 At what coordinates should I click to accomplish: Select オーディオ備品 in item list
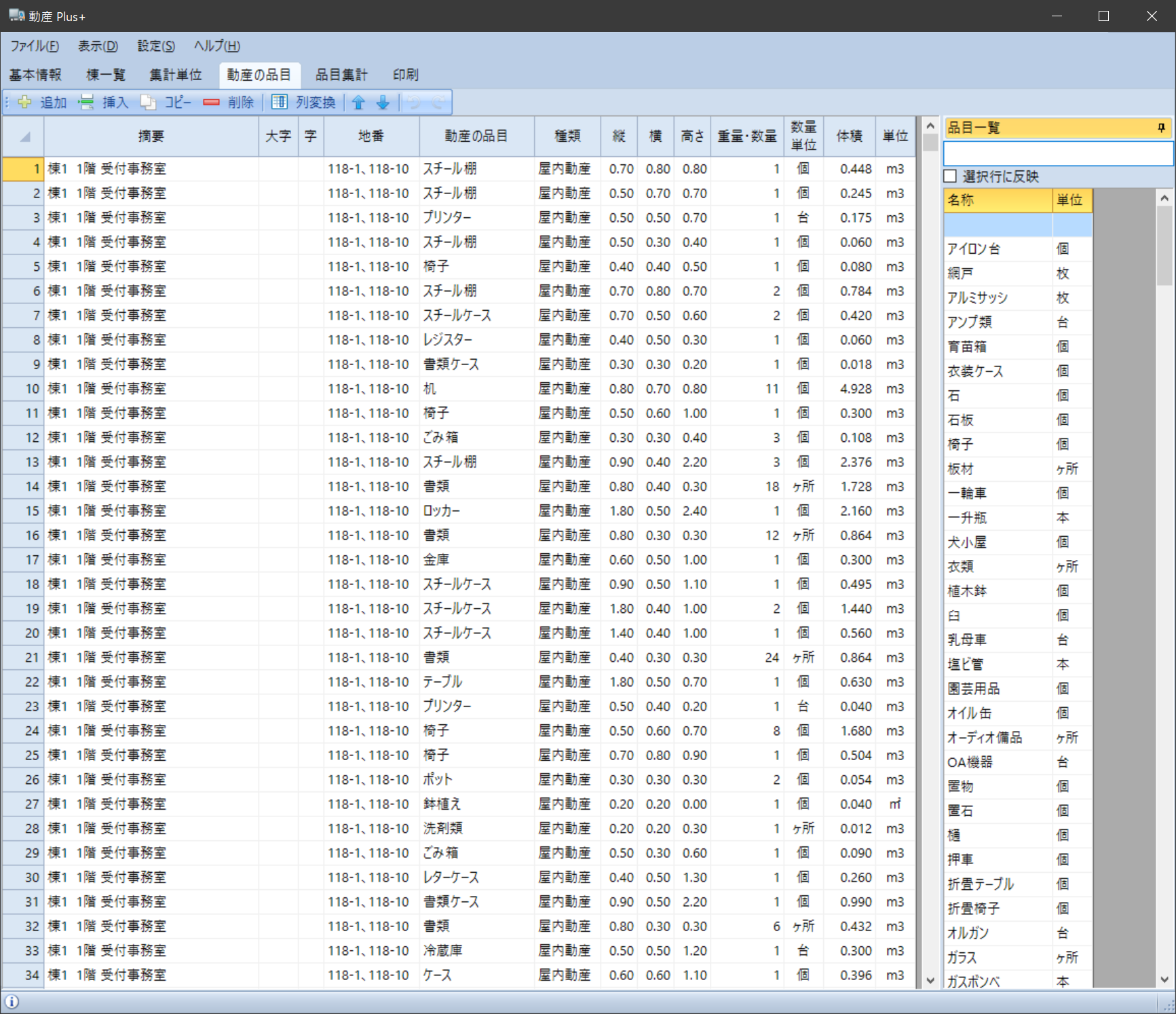998,738
